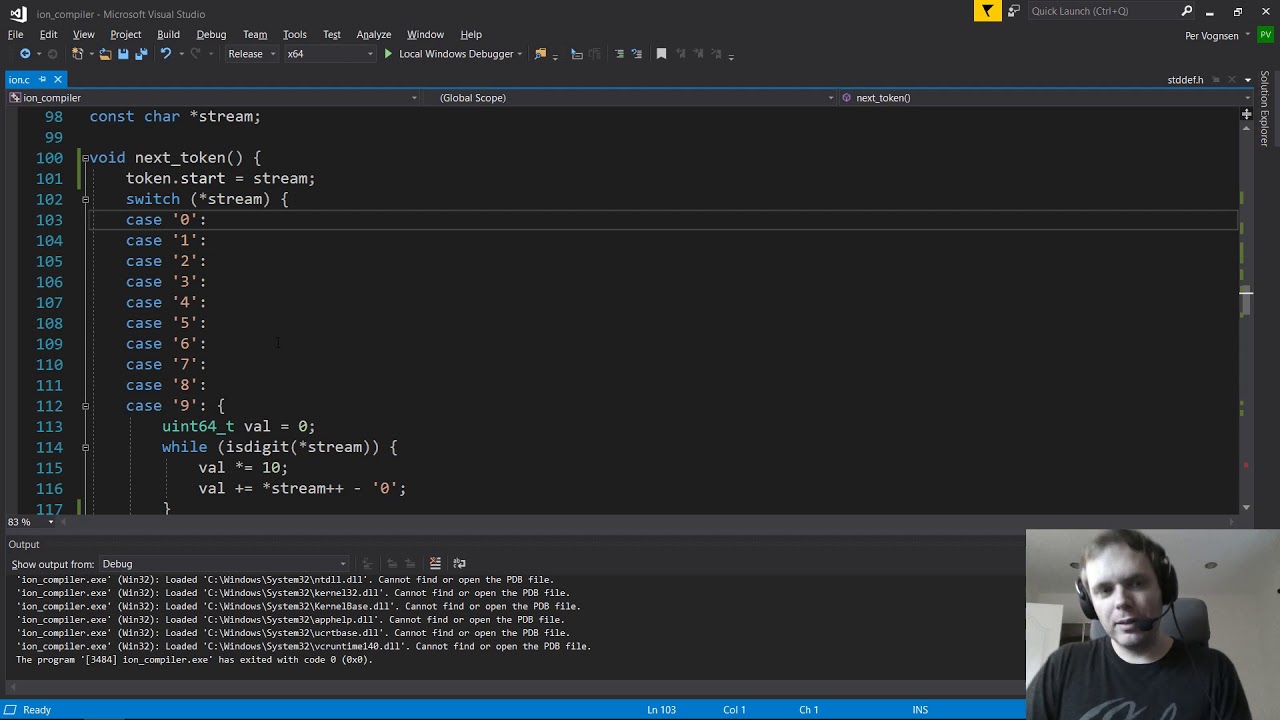Open the View menu

(84, 34)
